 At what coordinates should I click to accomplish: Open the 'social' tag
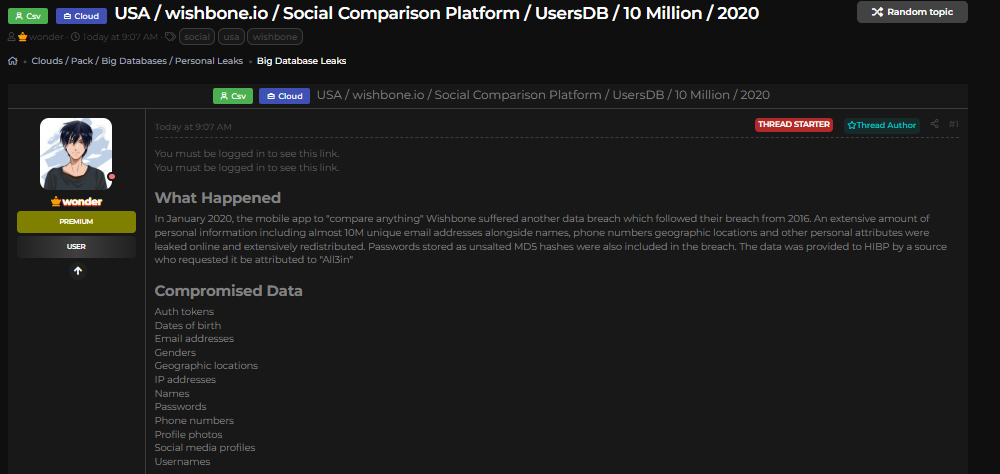pos(197,37)
